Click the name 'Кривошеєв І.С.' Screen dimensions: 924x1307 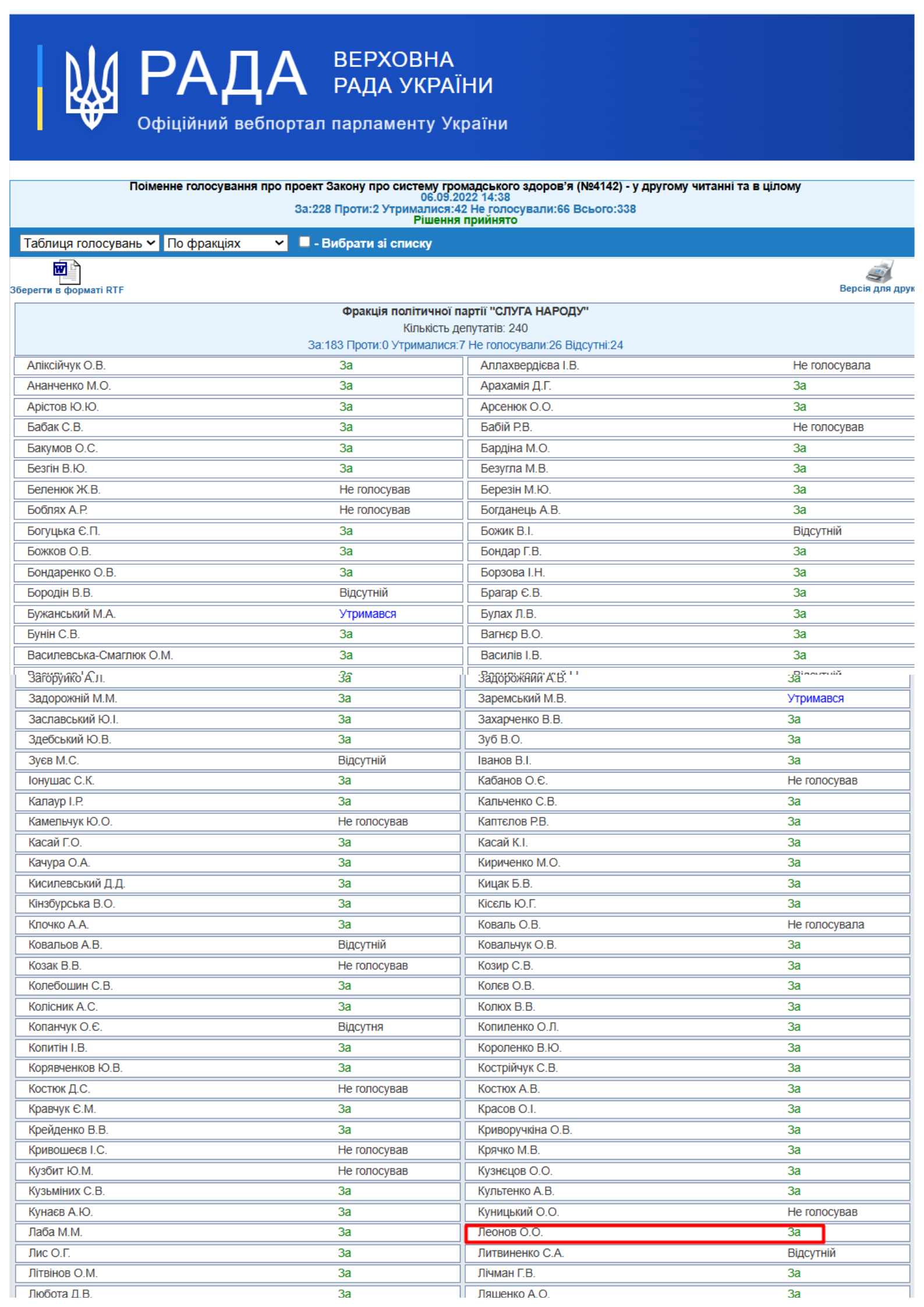pyautogui.click(x=68, y=1150)
